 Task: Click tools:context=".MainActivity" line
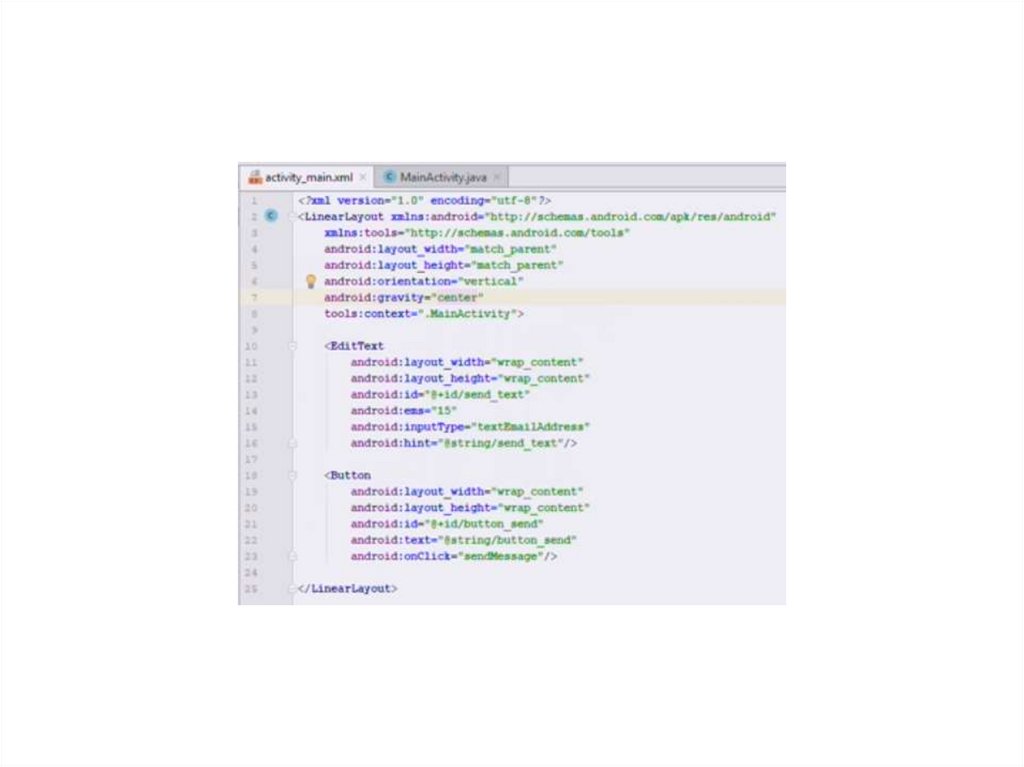[x=424, y=314]
